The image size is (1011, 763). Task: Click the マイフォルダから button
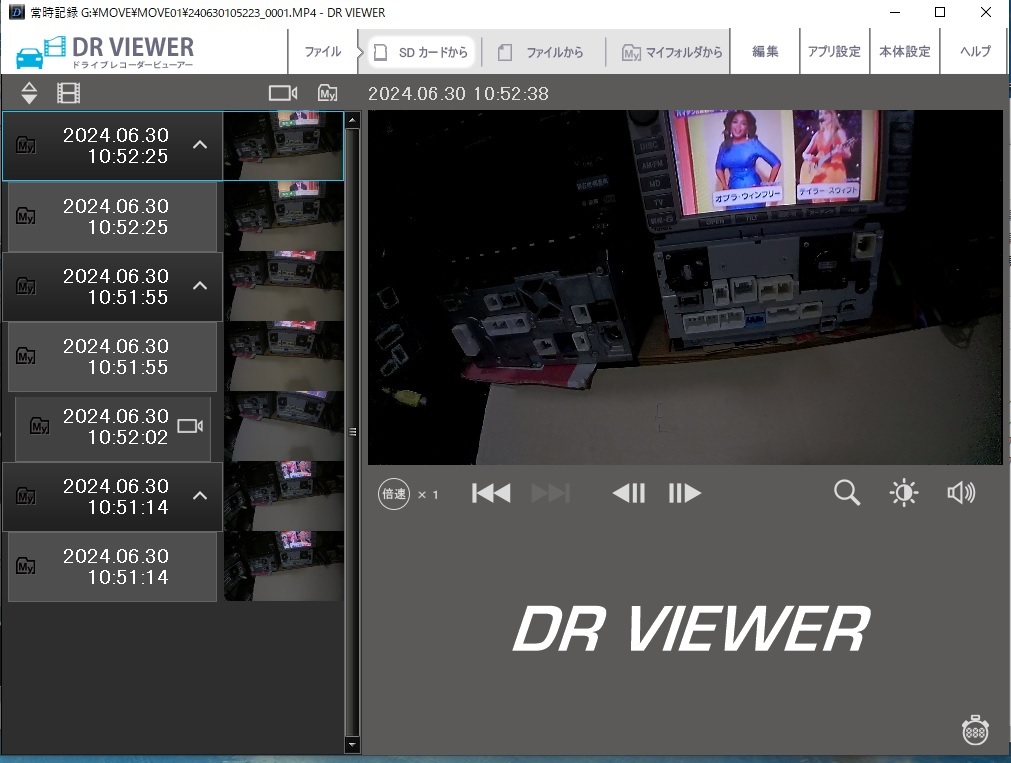tap(672, 52)
